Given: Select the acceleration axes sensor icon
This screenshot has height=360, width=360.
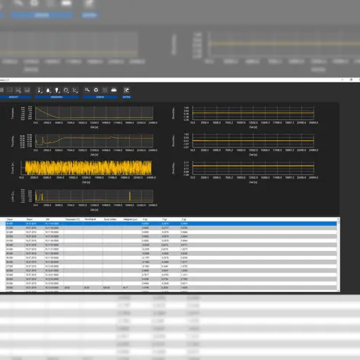Looking at the screenshot, I should coord(75,90).
